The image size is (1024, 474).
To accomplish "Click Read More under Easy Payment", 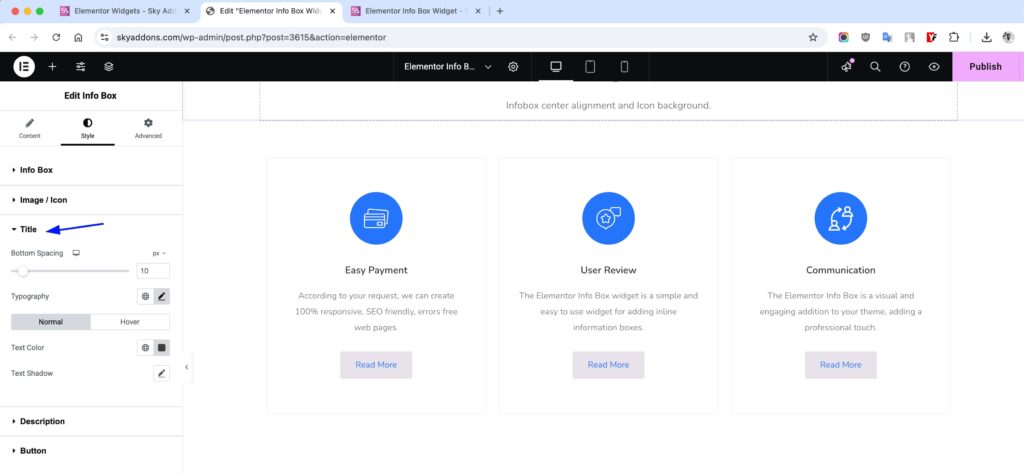I will pos(376,365).
